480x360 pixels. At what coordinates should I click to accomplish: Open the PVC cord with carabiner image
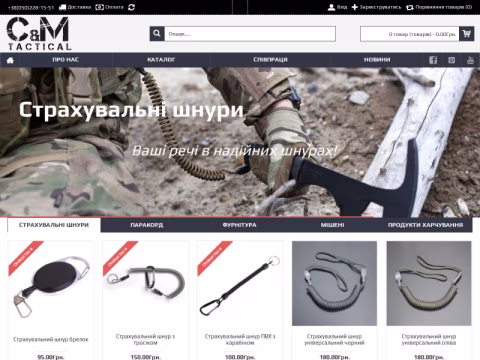(240, 283)
